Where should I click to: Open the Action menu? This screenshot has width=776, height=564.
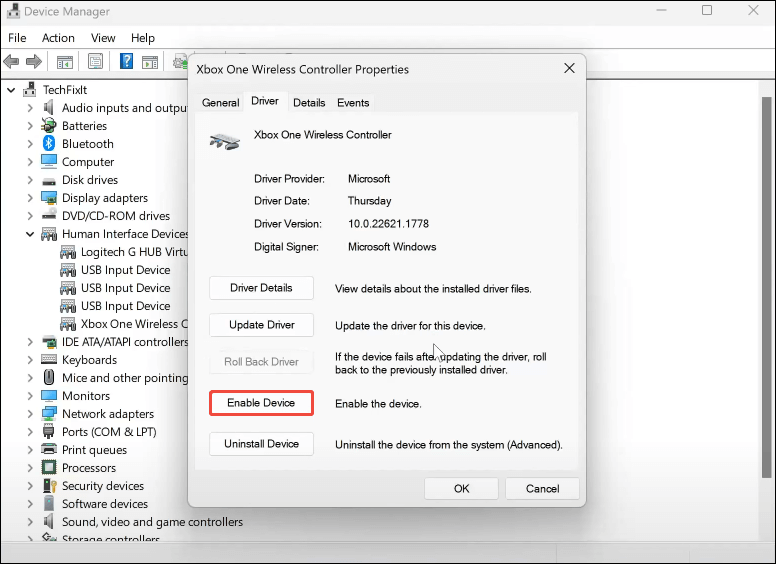pyautogui.click(x=58, y=38)
